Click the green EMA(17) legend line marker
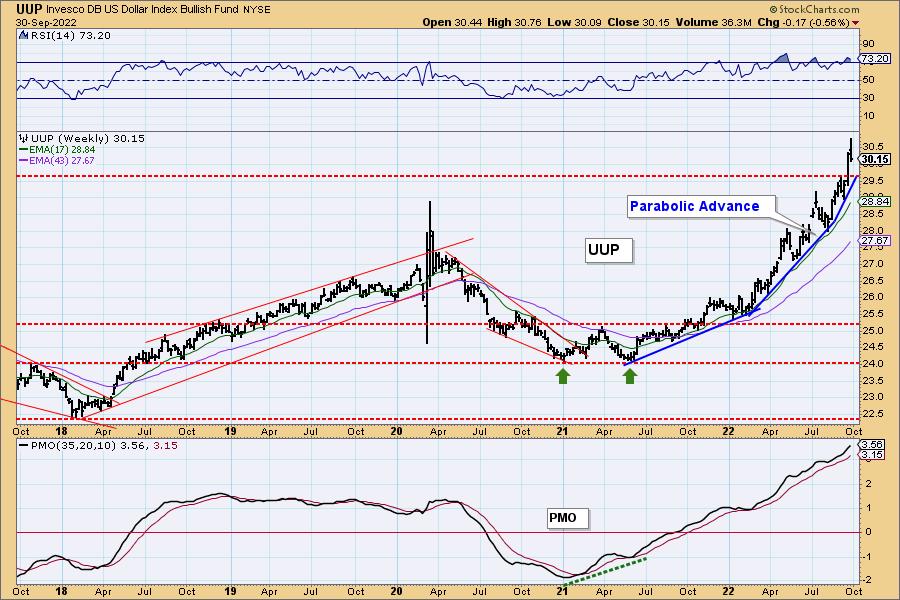 pyautogui.click(x=24, y=149)
